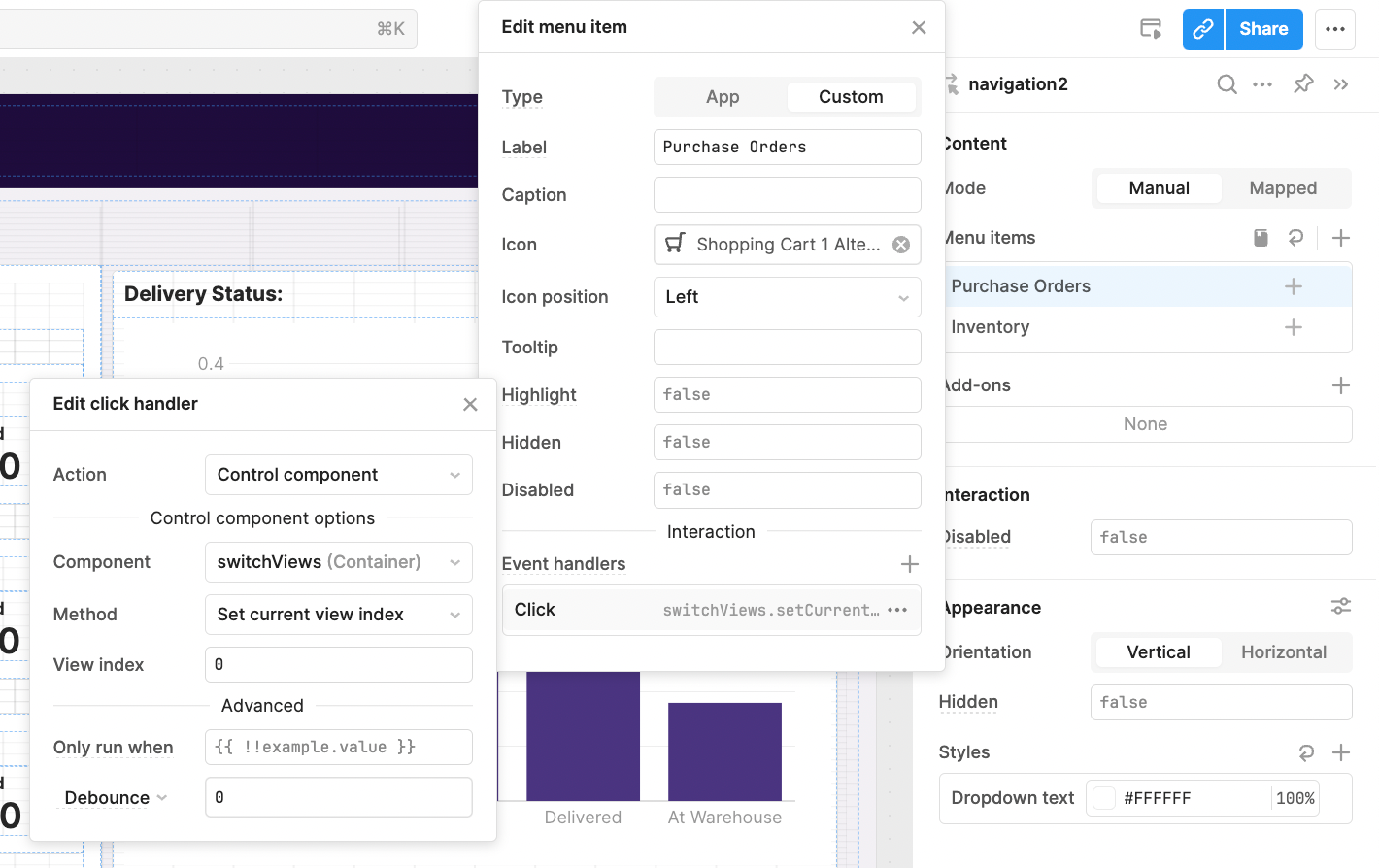Reset the Styles section

point(1306,752)
